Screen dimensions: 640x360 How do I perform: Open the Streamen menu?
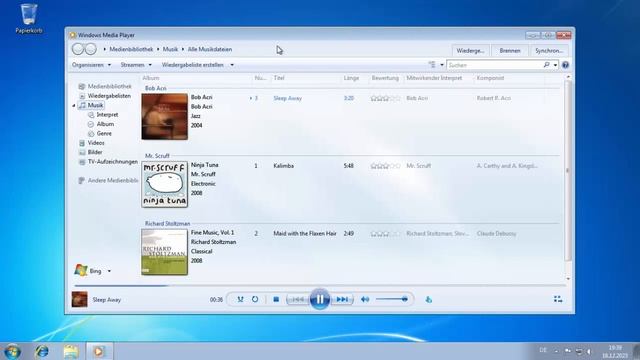click(x=136, y=65)
